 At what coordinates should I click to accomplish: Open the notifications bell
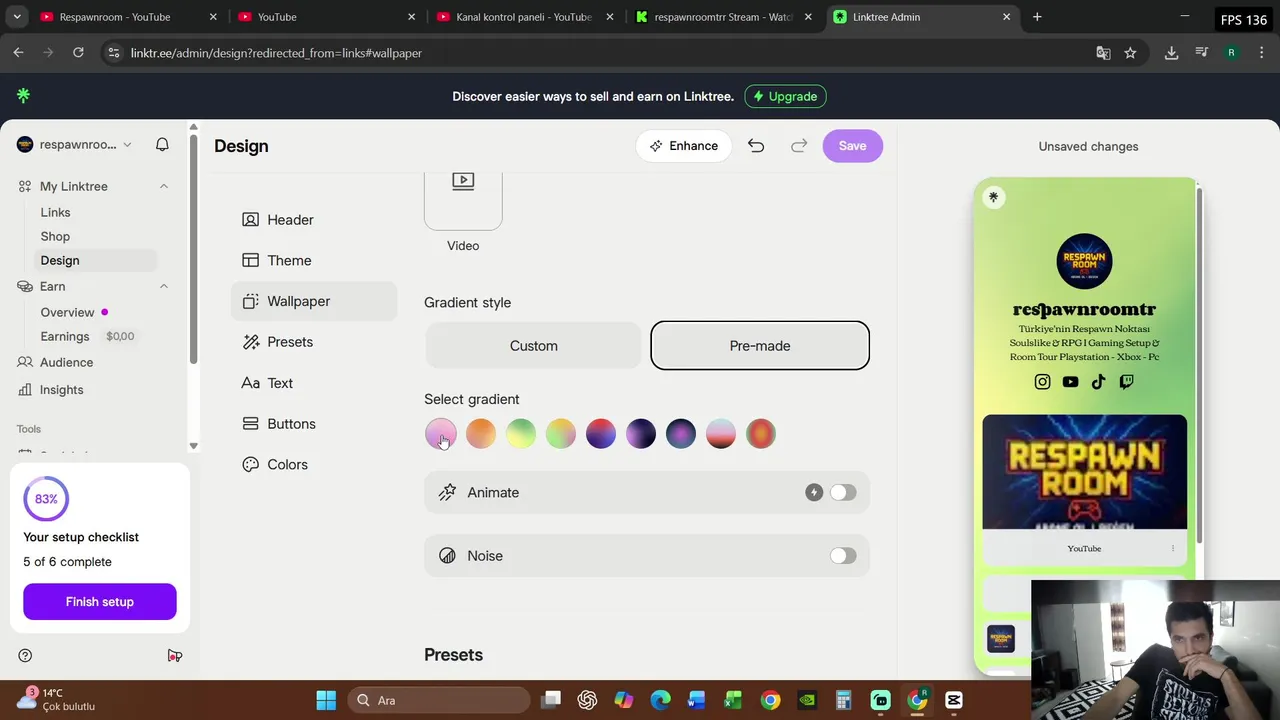pyautogui.click(x=162, y=145)
